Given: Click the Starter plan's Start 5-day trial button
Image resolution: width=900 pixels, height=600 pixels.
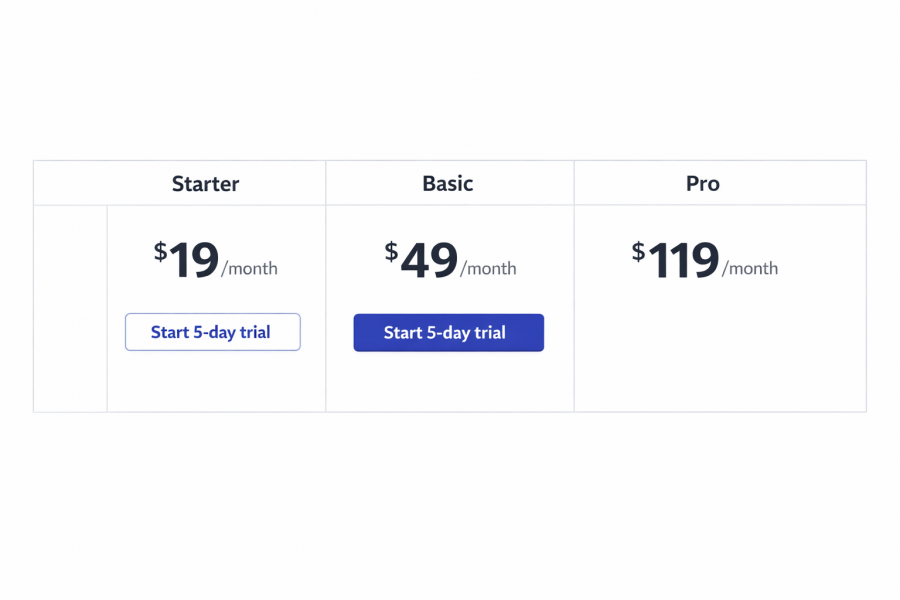Looking at the screenshot, I should [x=212, y=332].
